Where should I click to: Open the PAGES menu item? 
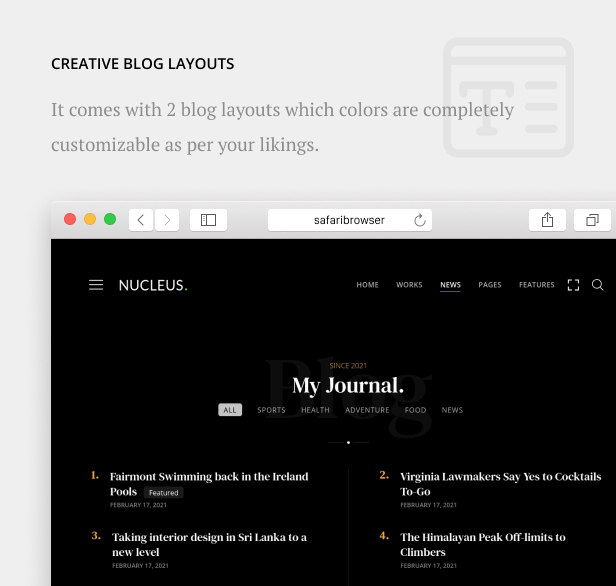click(x=490, y=285)
